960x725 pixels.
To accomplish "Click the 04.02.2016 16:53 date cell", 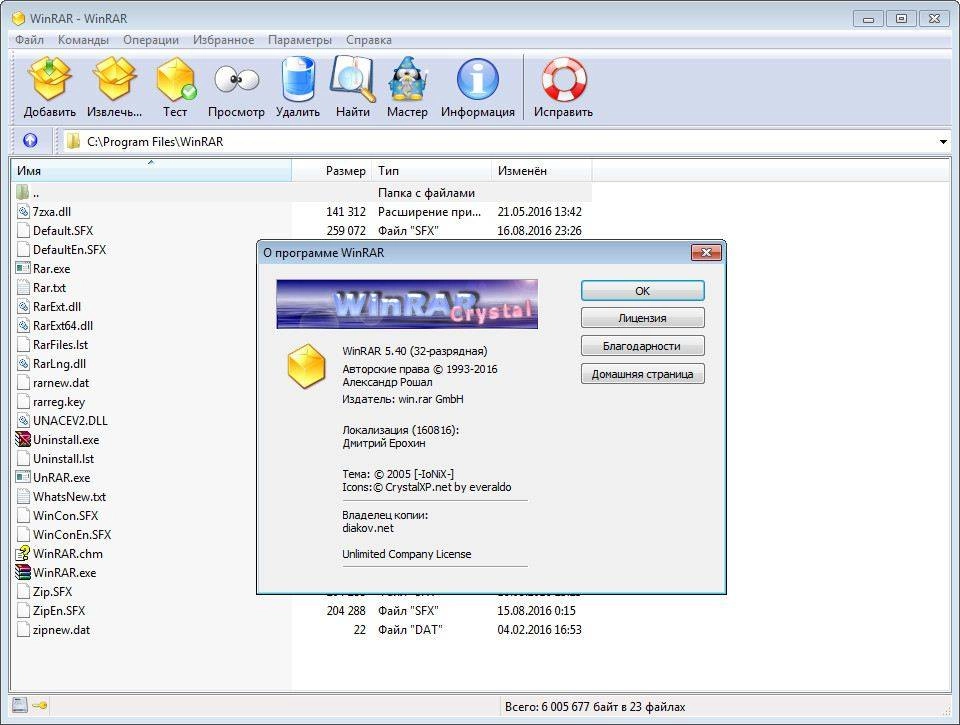I will click(x=539, y=629).
